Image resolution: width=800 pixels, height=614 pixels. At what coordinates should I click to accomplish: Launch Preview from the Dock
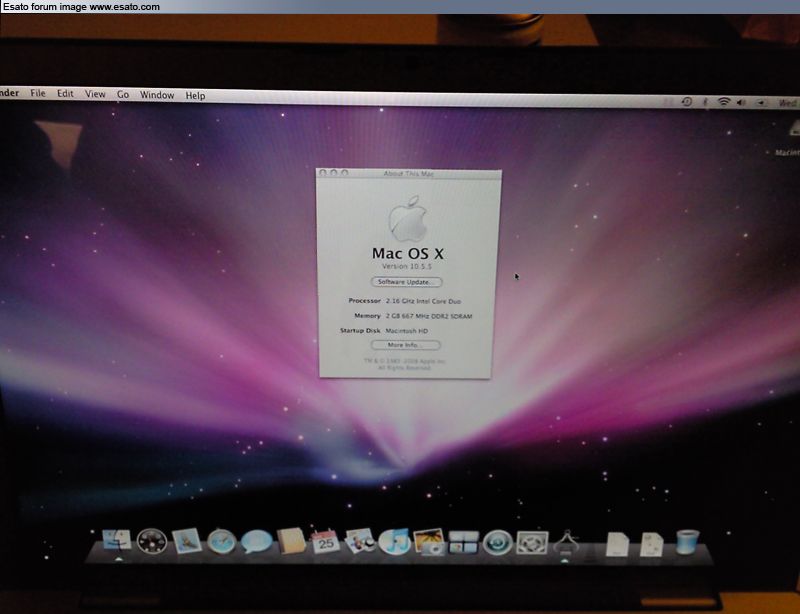360,541
